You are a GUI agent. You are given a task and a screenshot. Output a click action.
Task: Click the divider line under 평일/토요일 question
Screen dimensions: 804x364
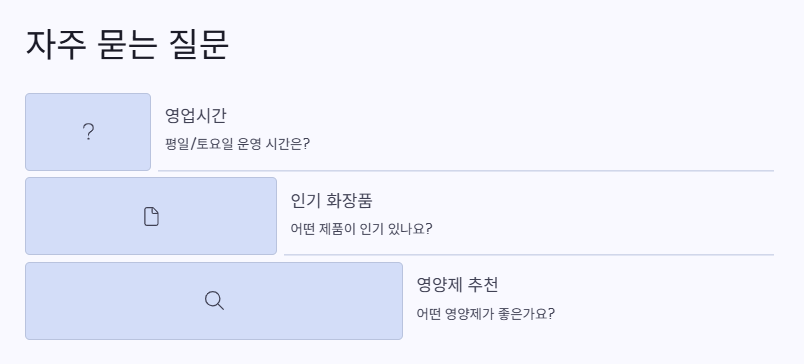click(466, 170)
